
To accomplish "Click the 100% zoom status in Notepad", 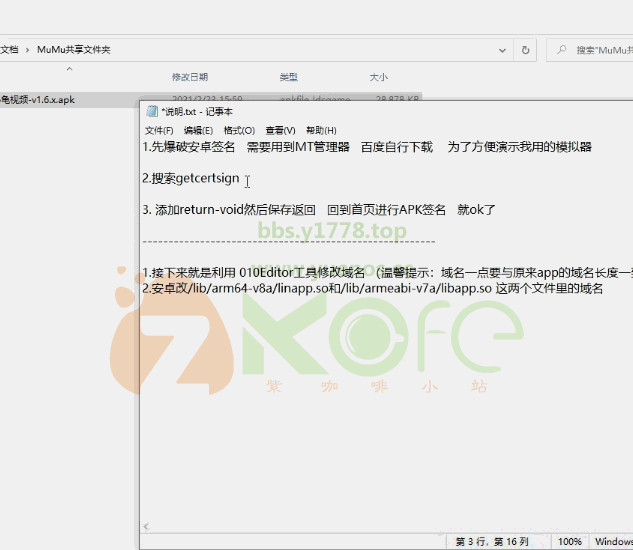I will [570, 542].
